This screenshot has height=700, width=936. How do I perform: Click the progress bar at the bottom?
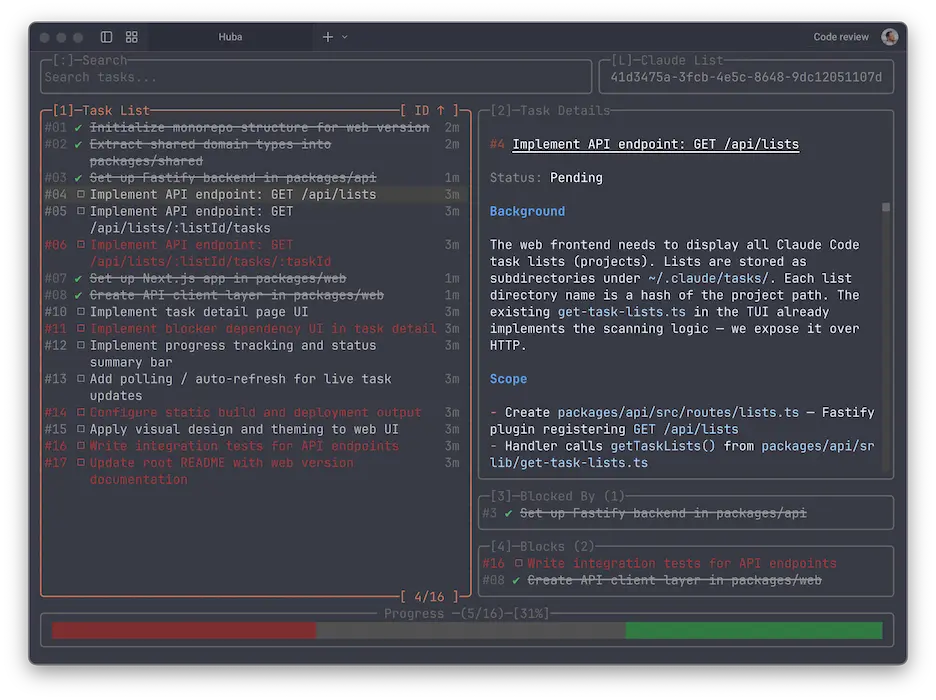[465, 630]
